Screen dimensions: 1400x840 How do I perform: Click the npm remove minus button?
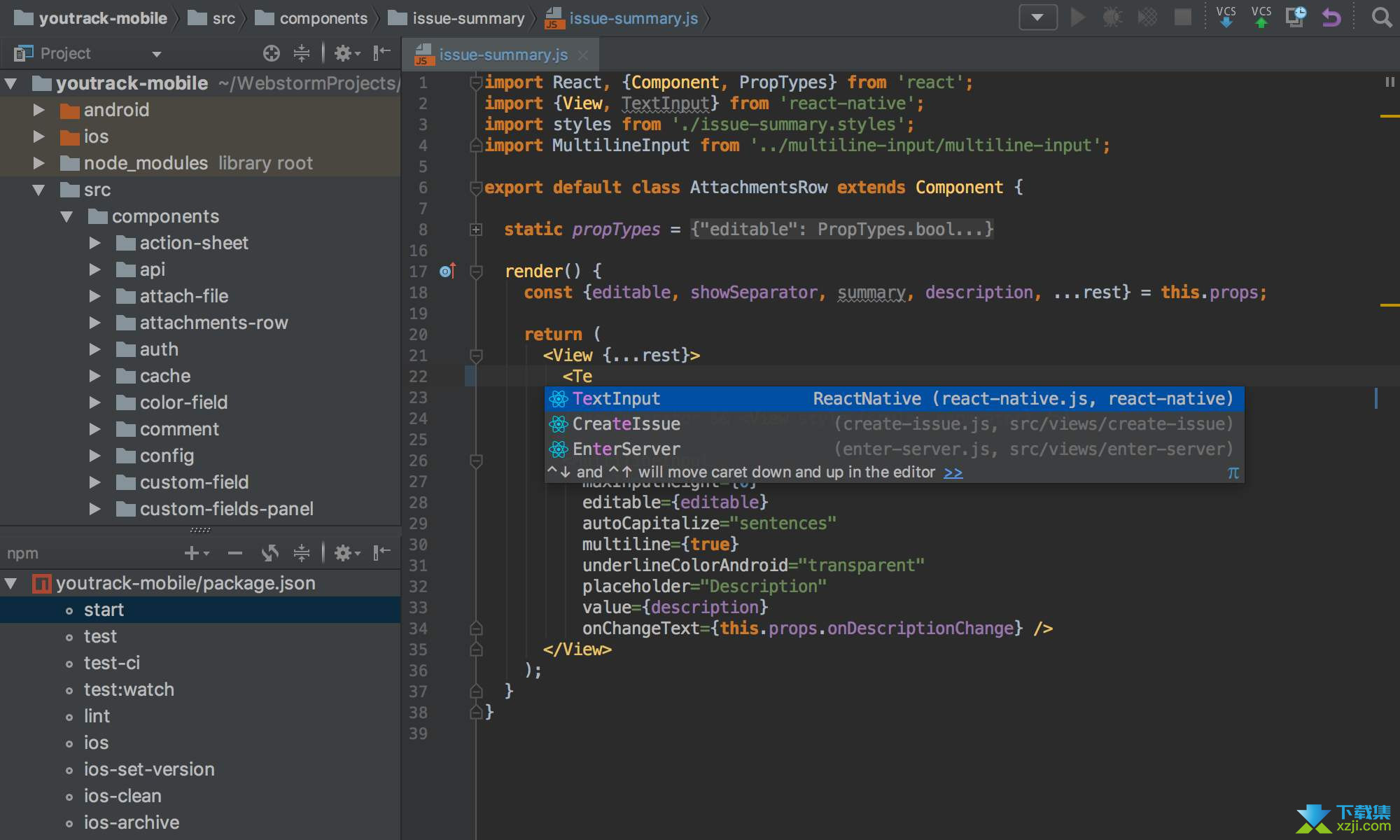coord(235,553)
